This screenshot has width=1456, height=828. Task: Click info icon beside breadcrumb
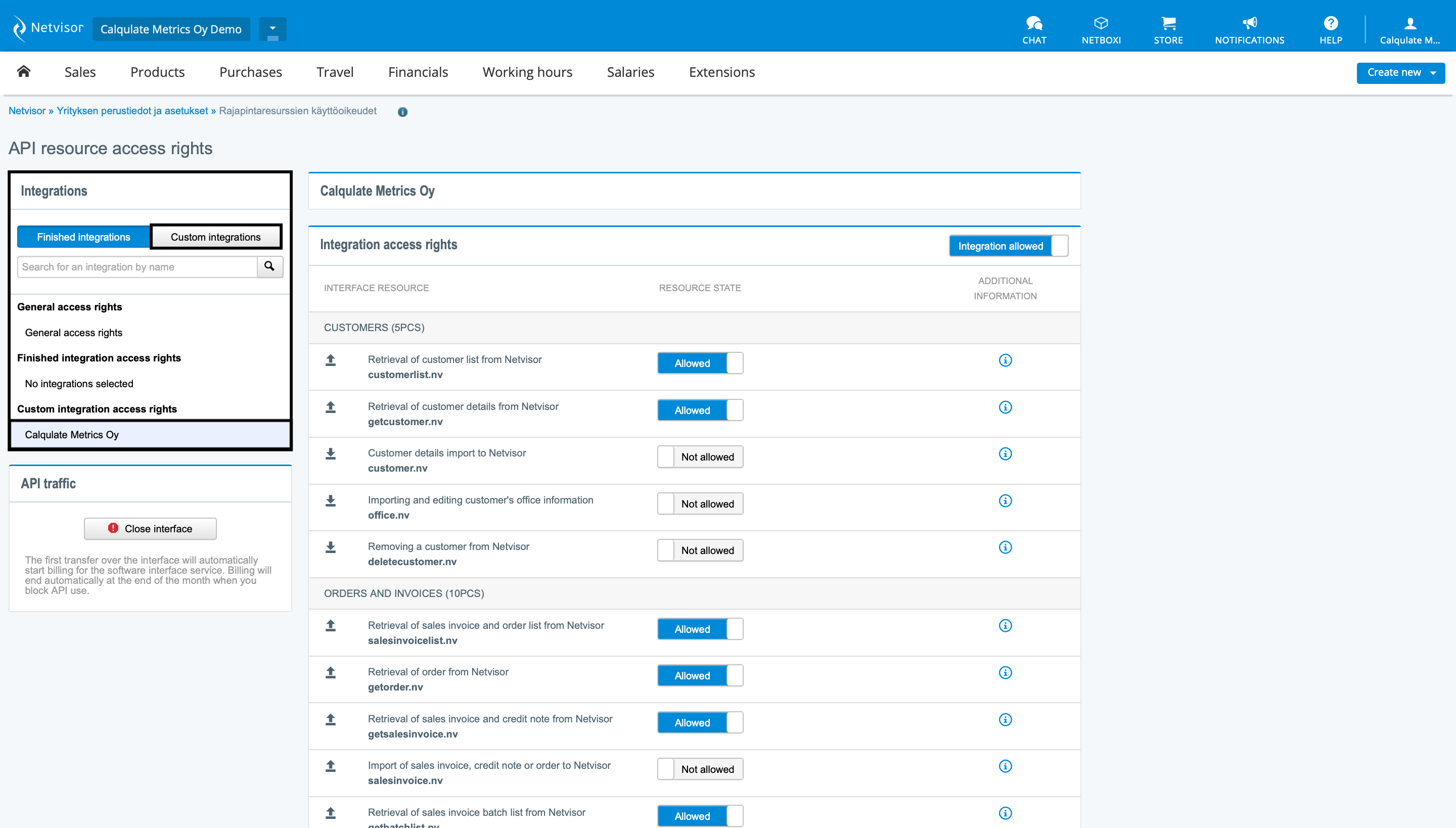click(402, 112)
